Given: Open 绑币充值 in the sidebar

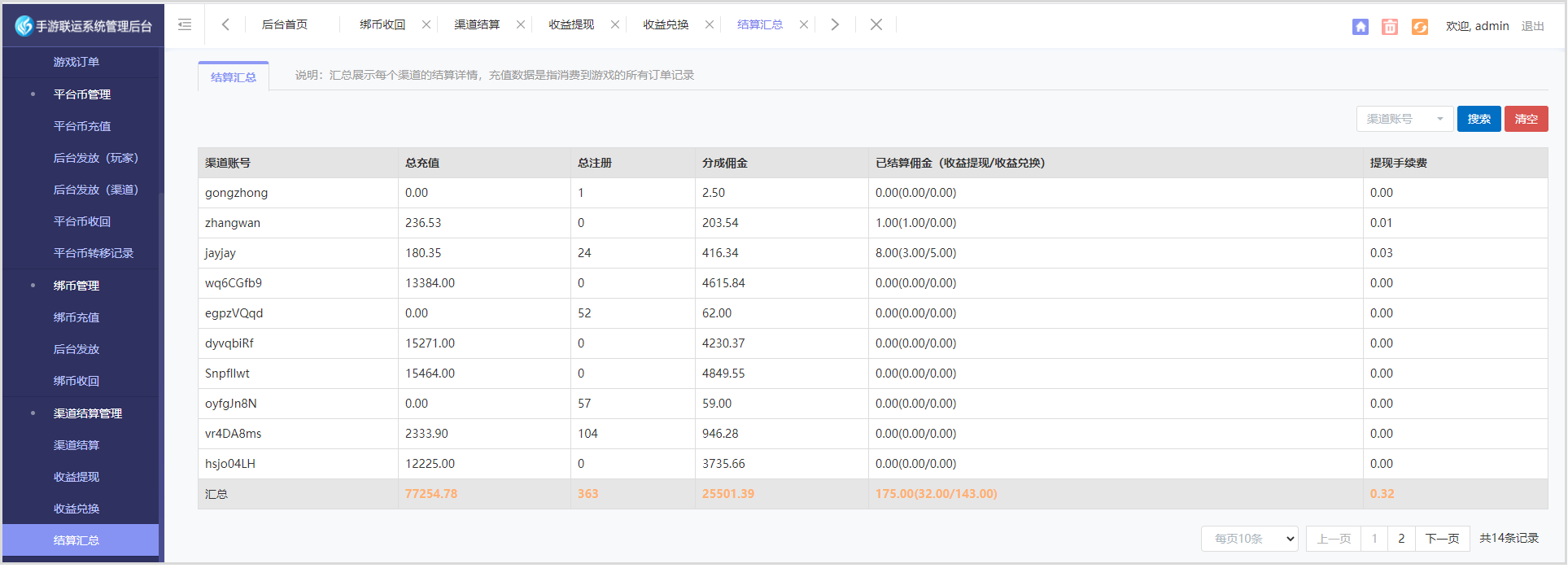Looking at the screenshot, I should (76, 317).
